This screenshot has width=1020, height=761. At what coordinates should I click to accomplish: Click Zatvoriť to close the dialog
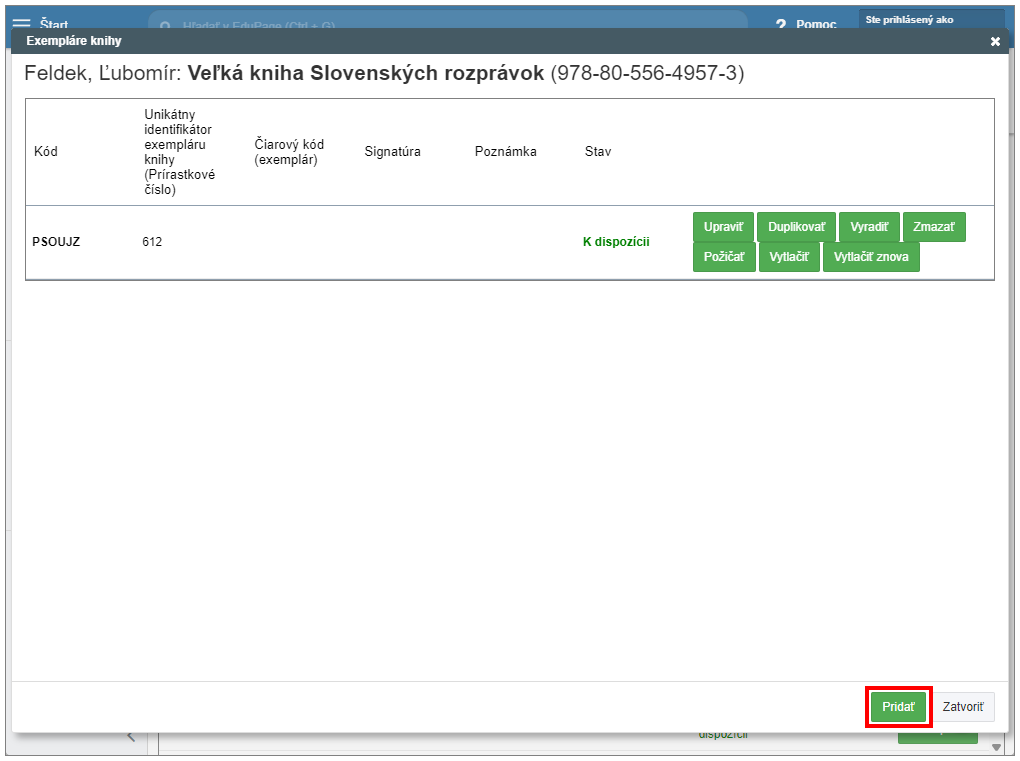point(962,706)
